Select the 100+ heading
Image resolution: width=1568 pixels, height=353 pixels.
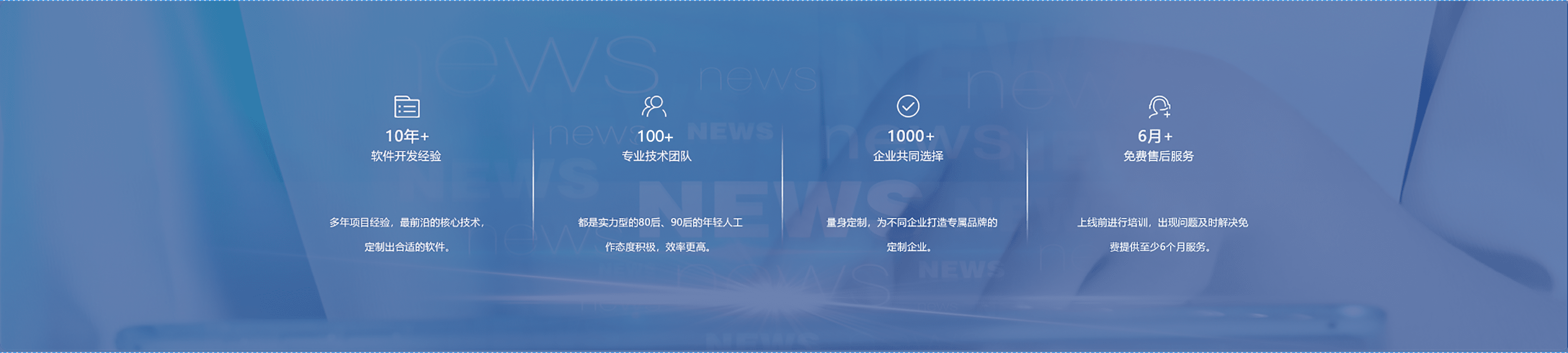[655, 136]
